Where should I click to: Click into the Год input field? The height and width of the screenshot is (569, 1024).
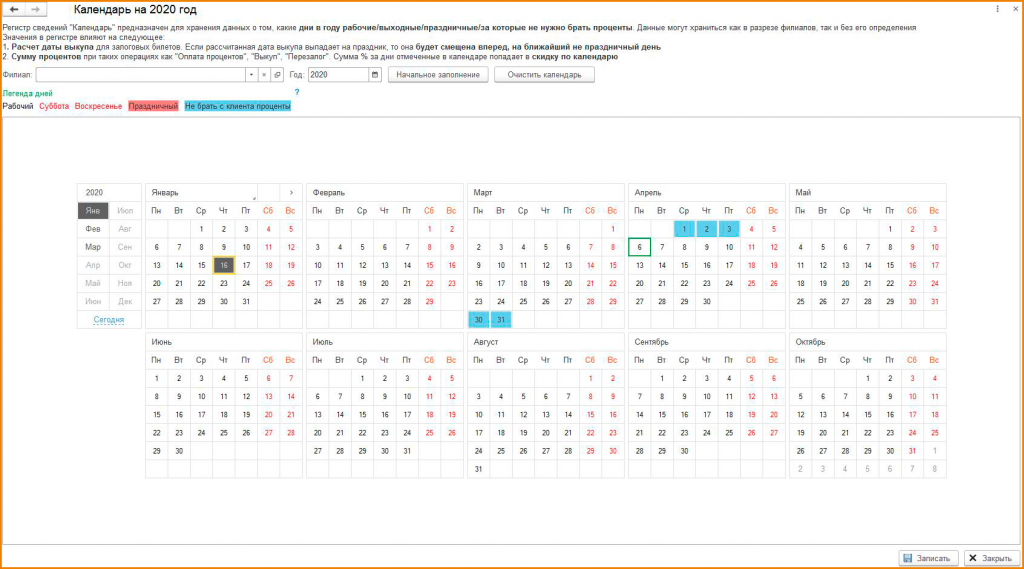point(338,74)
